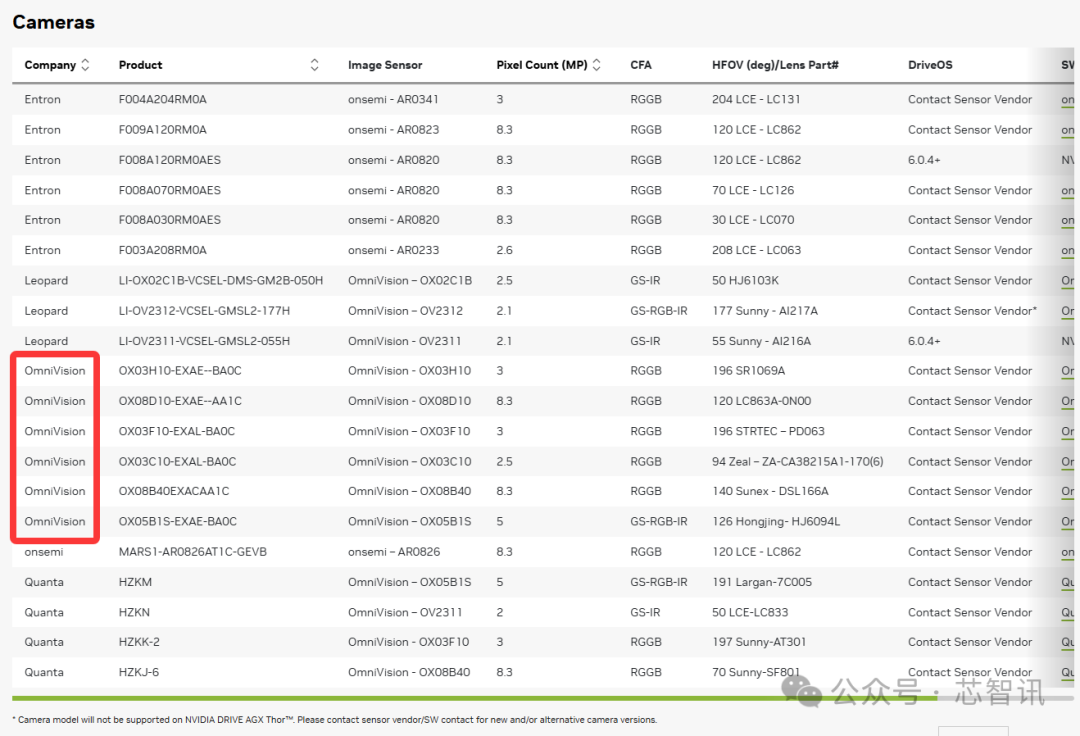Click the OmniVision – OV2312 image sensor cell

coord(405,311)
